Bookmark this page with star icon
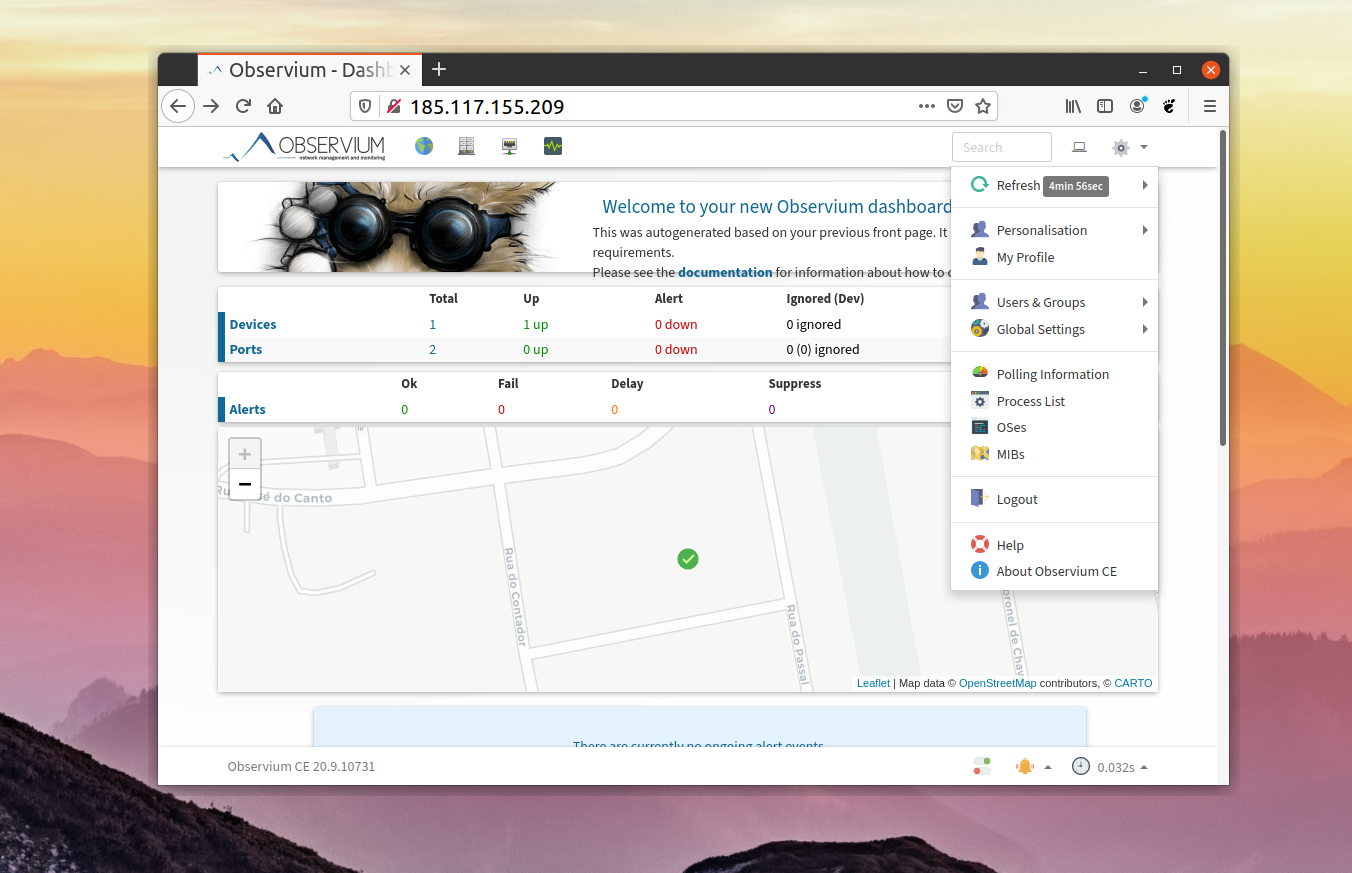This screenshot has width=1352, height=873. 983,106
